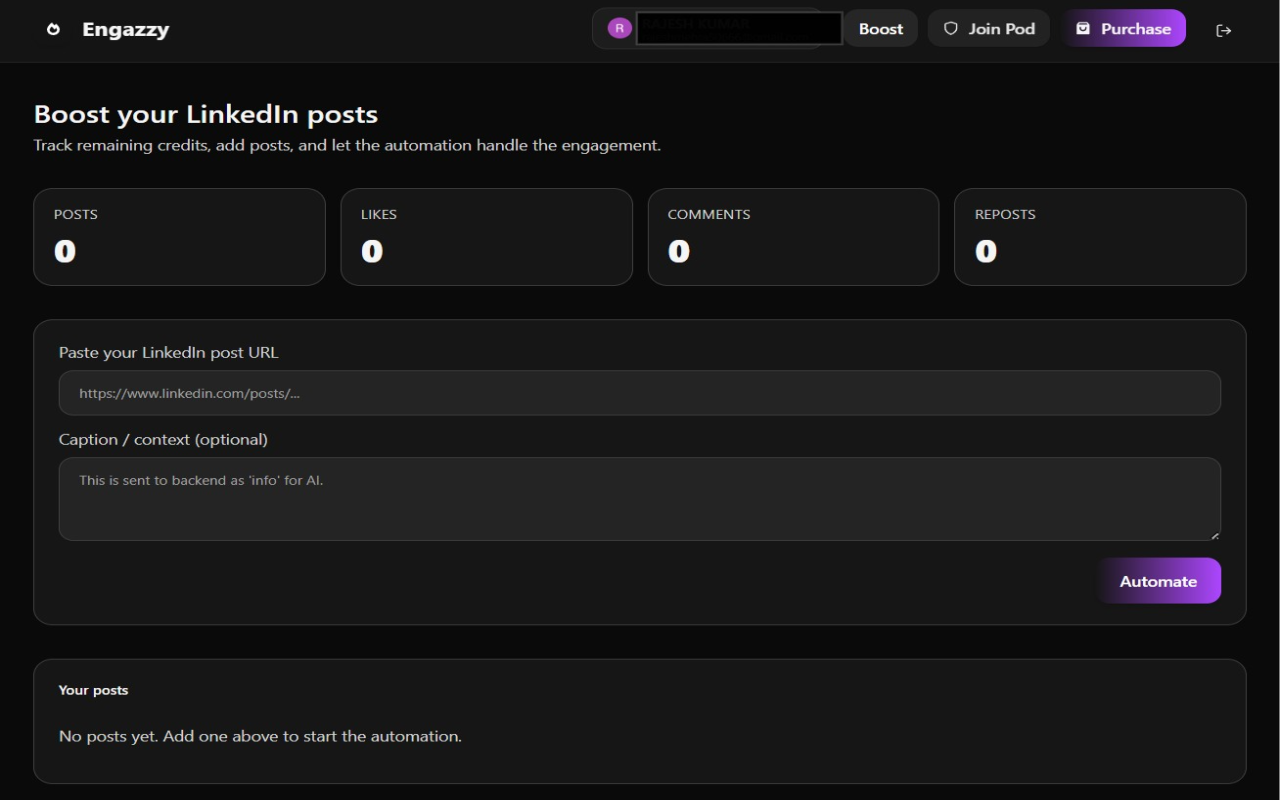The width and height of the screenshot is (1280, 800).
Task: Click the 'Paste your LinkedIn post URL' label
Action: click(x=169, y=353)
